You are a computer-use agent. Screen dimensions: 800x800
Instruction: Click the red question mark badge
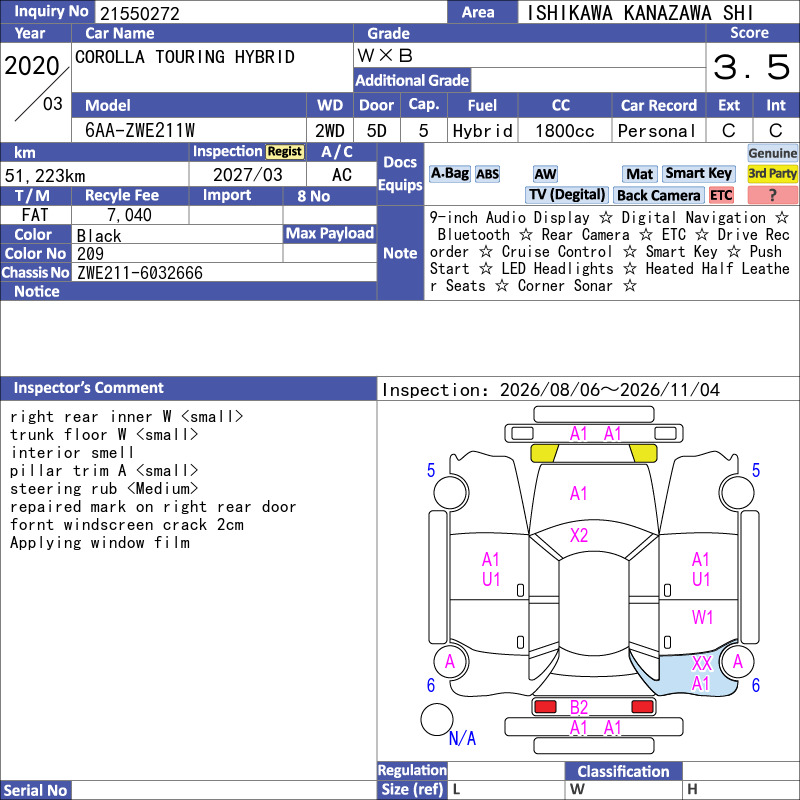pos(772,195)
